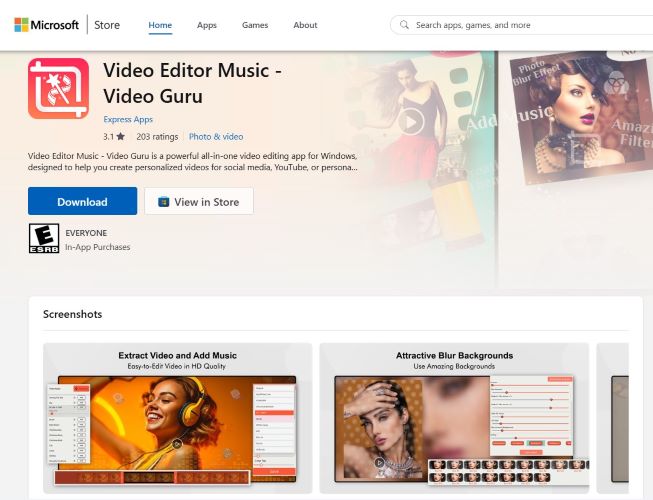Click the EVERYONE rating label
653x500 pixels.
point(86,233)
